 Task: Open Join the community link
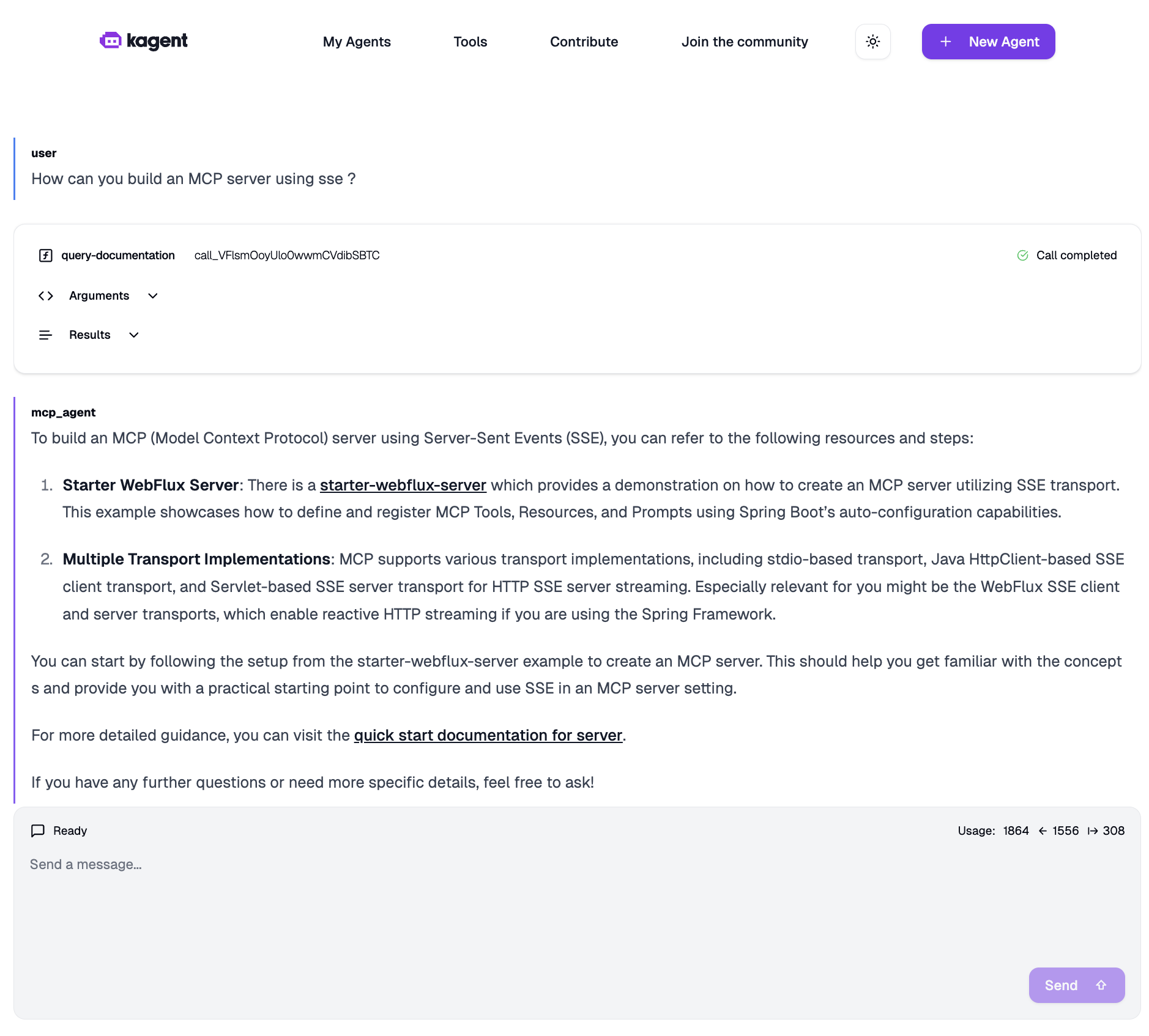coord(745,42)
